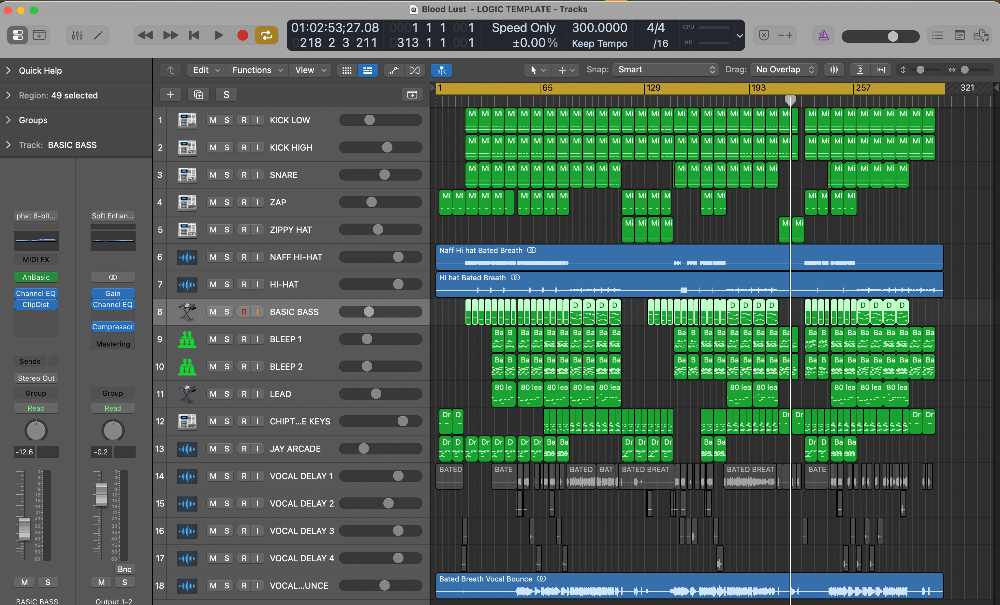Screen dimensions: 1000x605
Task: Open the Note Pads icon
Action: click(959, 35)
